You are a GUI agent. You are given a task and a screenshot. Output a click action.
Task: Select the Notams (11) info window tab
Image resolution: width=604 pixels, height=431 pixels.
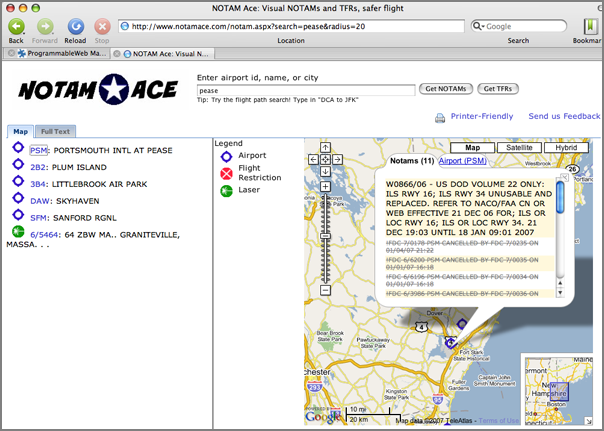coord(412,161)
